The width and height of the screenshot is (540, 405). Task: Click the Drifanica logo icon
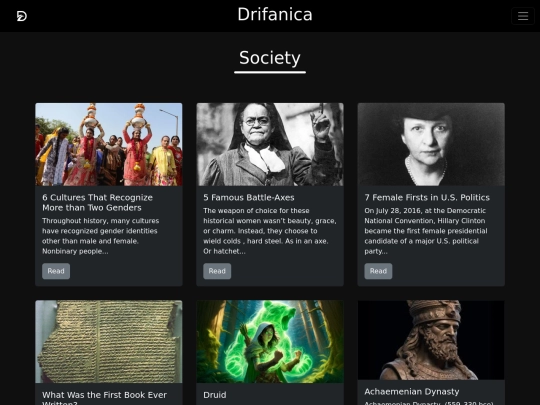22,16
